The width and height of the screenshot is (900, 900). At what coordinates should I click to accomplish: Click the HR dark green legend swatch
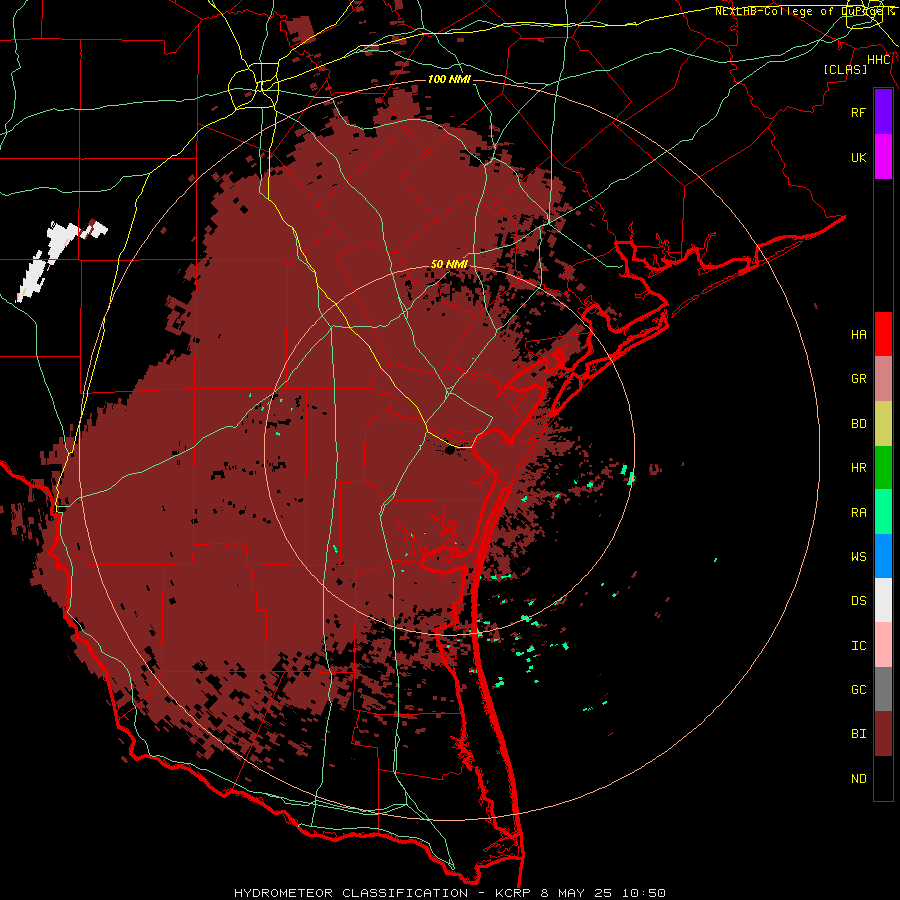(883, 468)
